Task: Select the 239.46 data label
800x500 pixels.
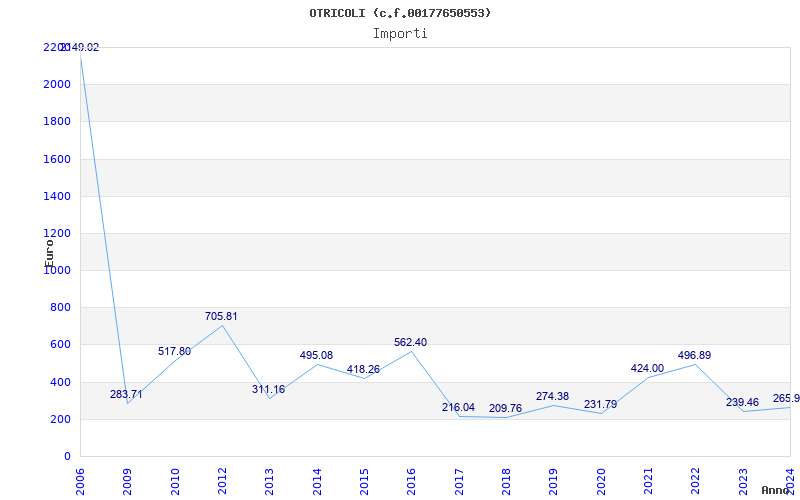Action: (x=742, y=403)
